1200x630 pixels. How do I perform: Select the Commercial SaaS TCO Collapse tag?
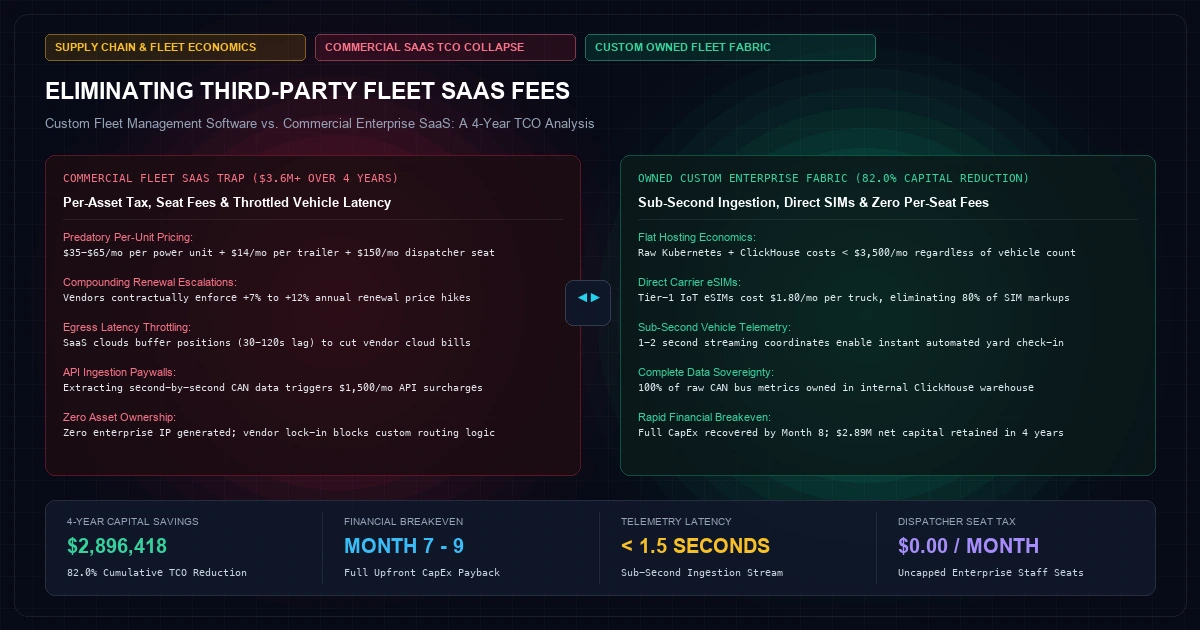[445, 47]
